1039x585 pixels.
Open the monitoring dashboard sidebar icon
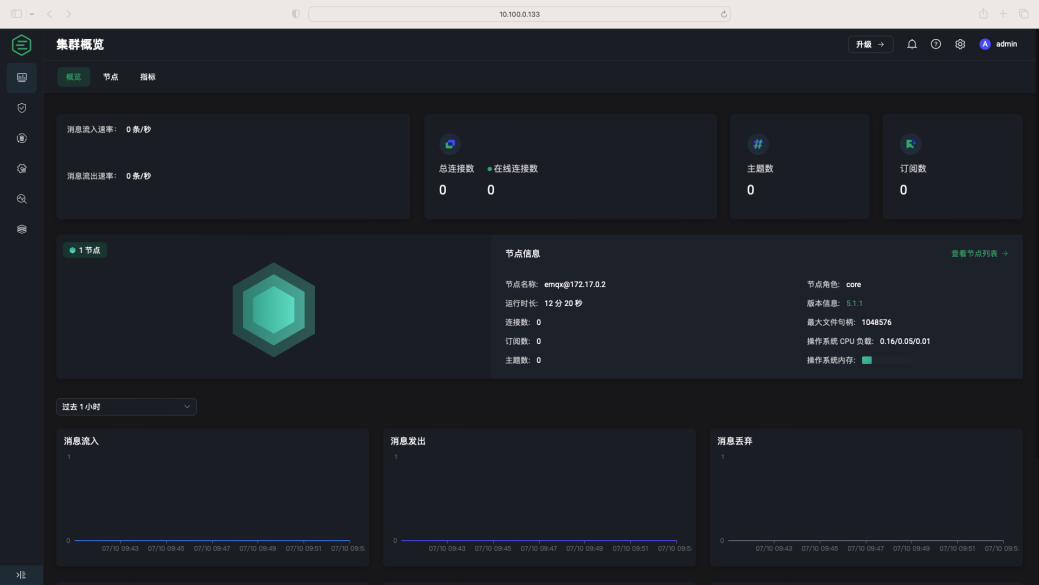coord(21,77)
